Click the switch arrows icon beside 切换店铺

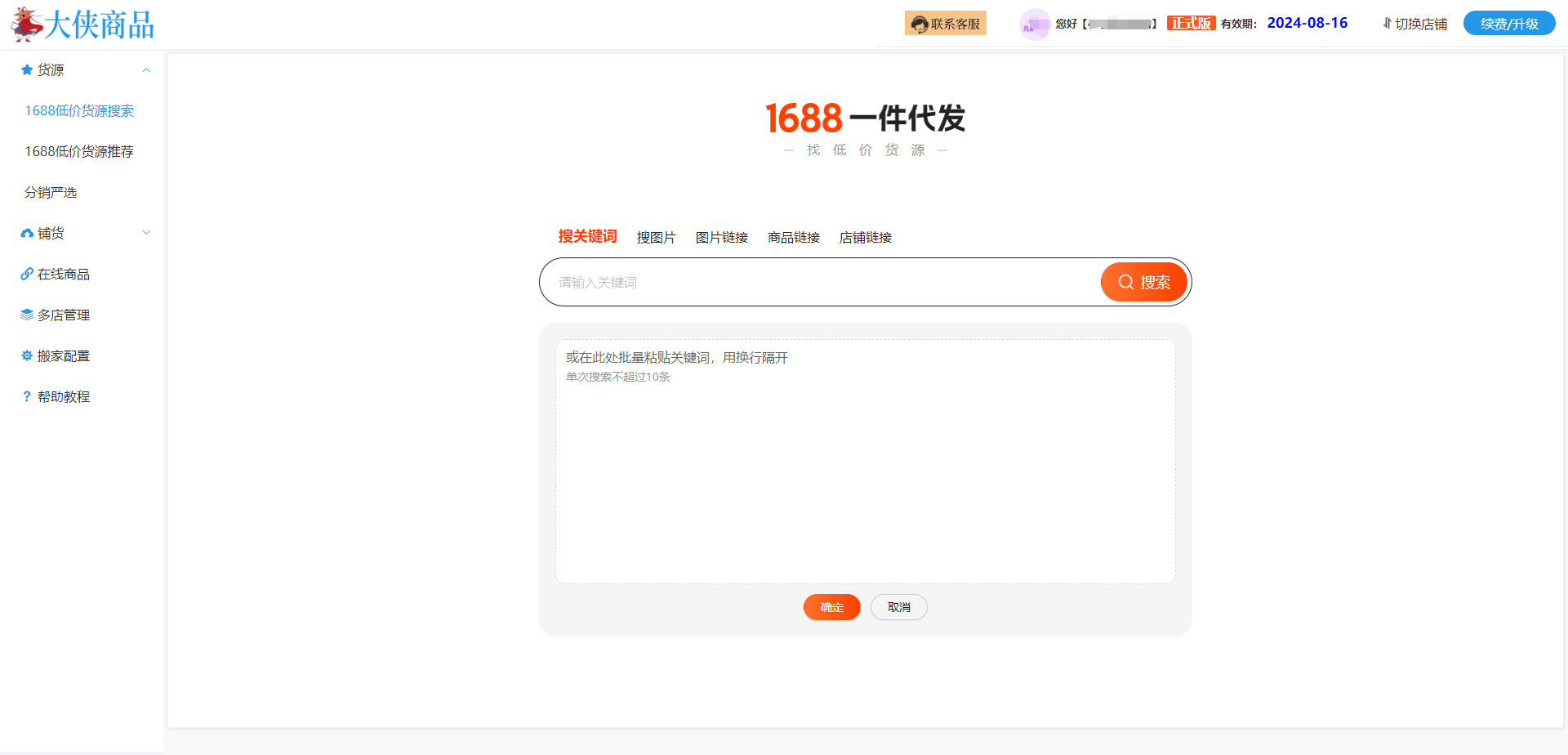(1387, 24)
